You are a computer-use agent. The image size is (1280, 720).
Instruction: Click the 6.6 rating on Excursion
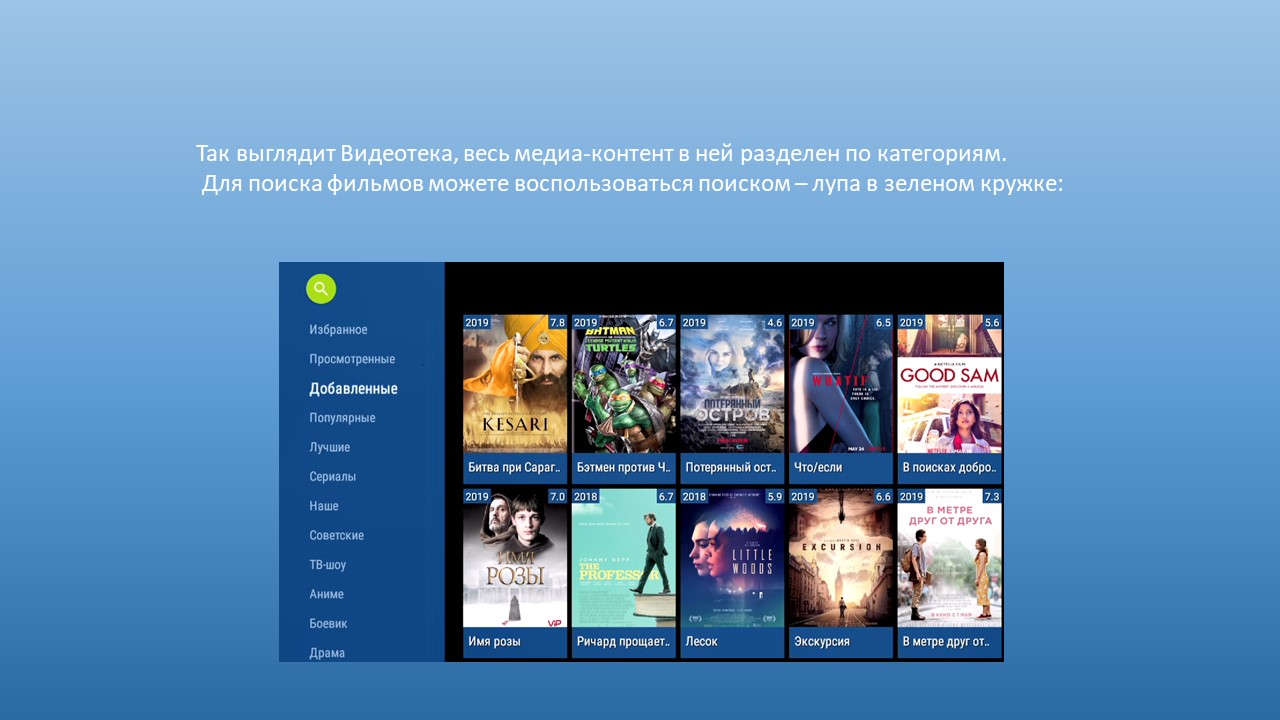tap(883, 497)
